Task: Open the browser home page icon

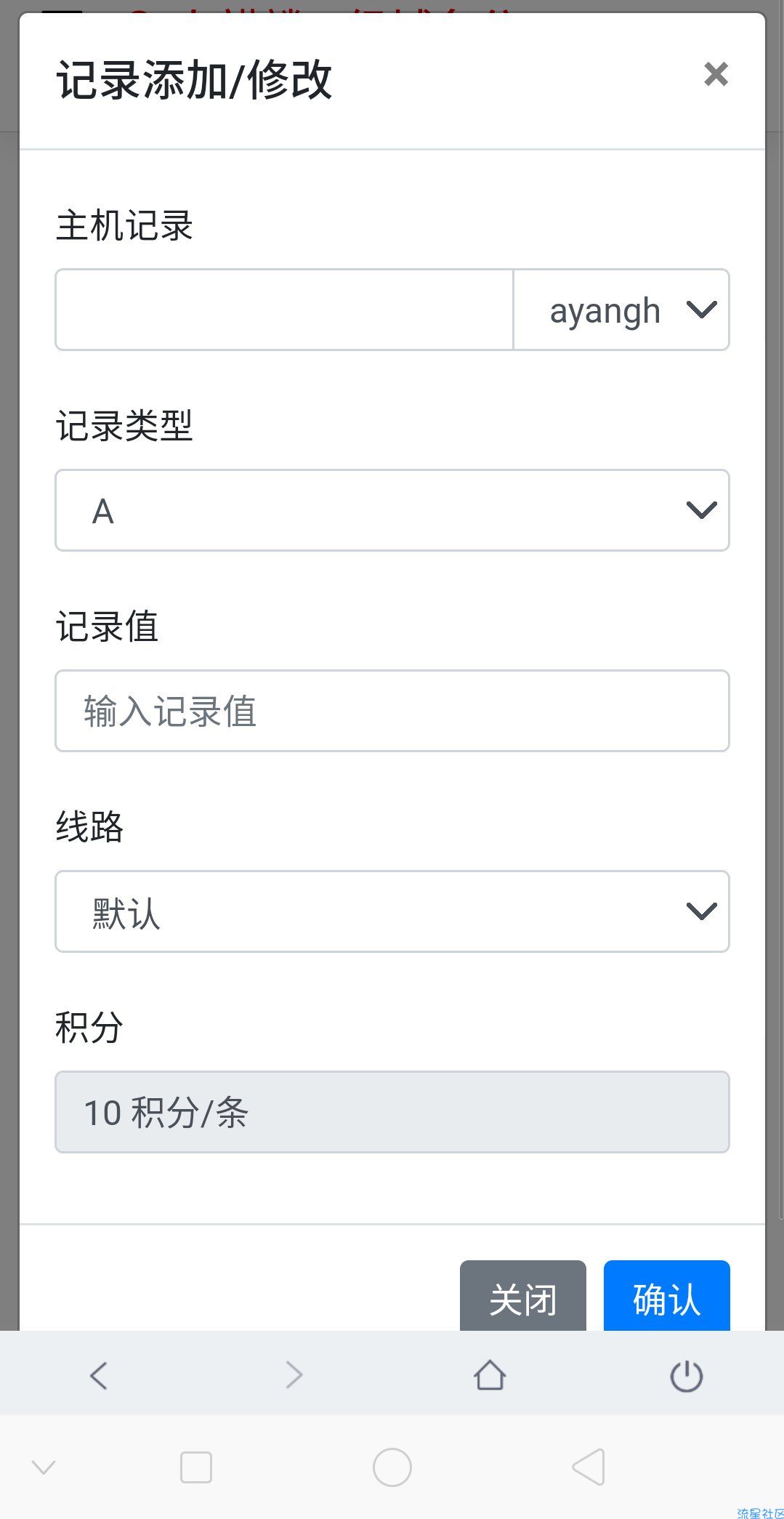Action: 490,1375
